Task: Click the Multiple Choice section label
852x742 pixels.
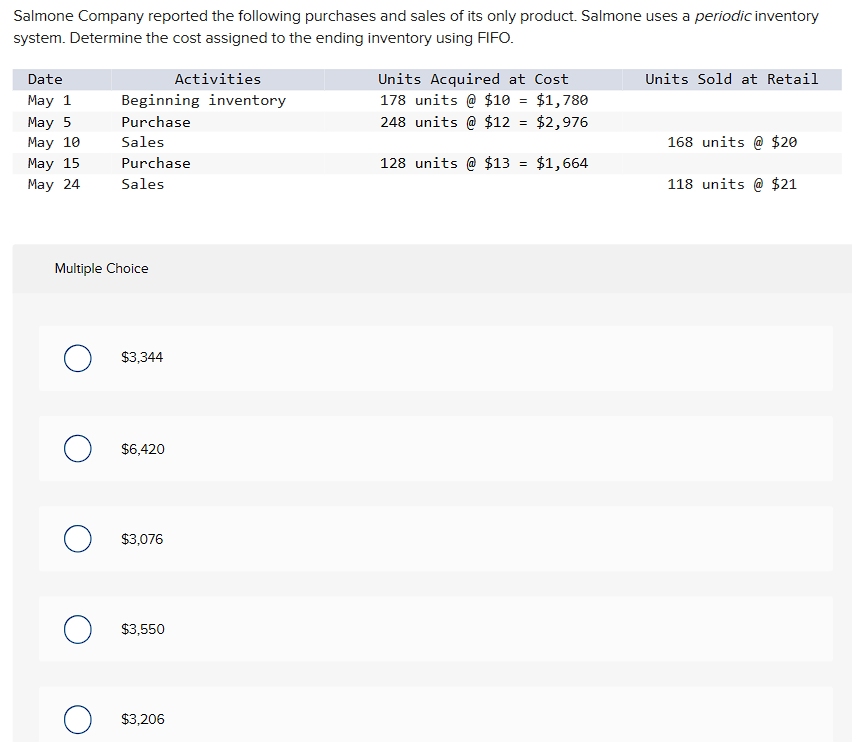Action: tap(101, 268)
